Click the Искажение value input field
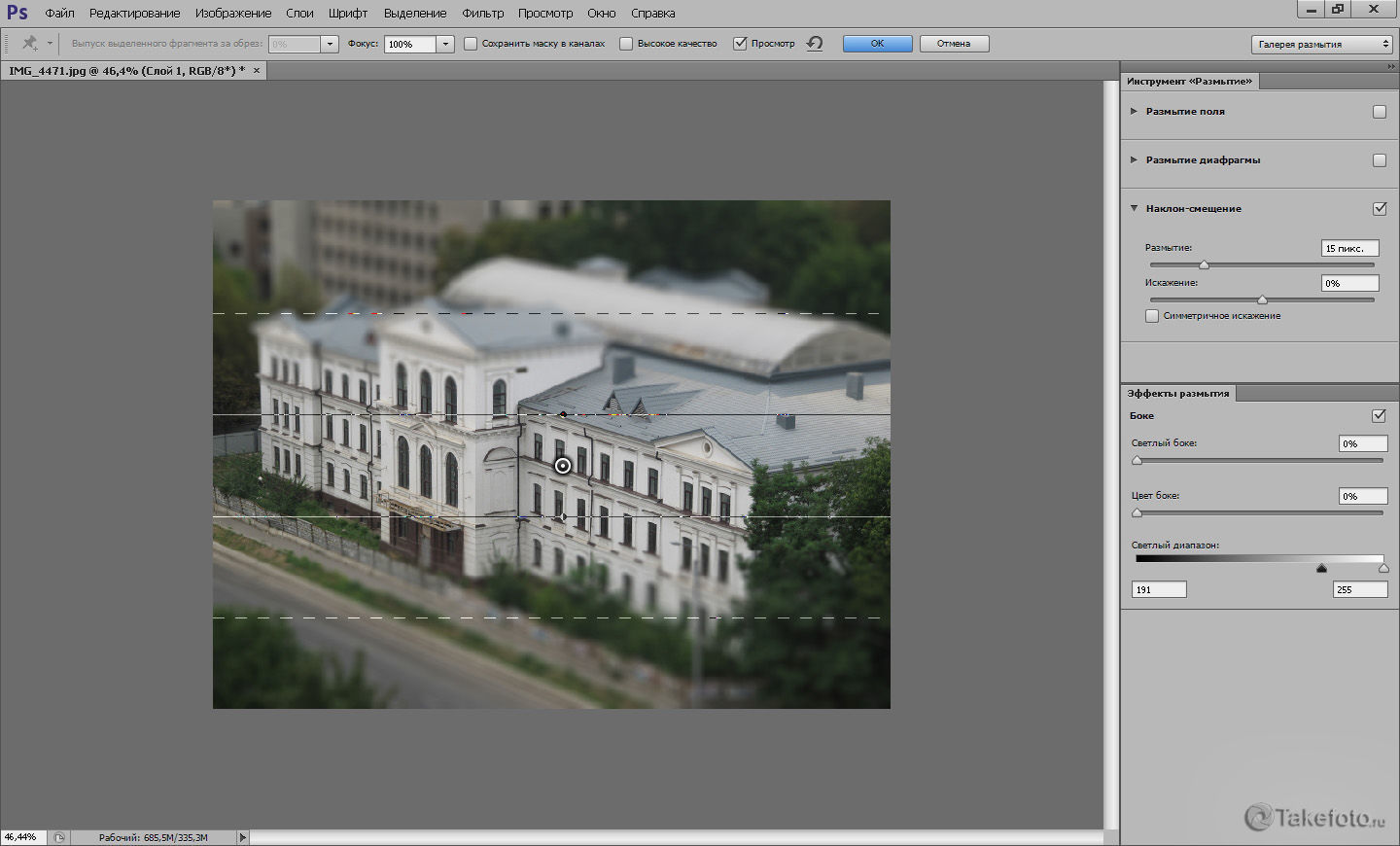The image size is (1400, 846). 1349,283
